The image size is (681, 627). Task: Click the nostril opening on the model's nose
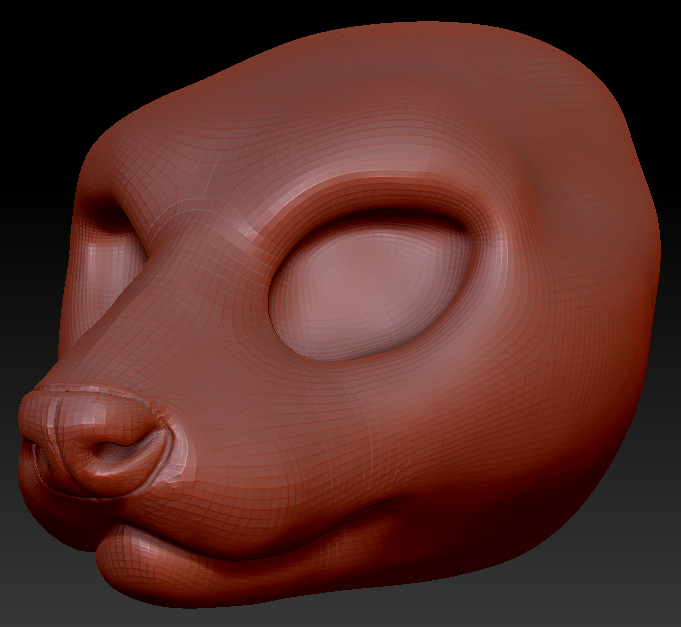[x=118, y=449]
